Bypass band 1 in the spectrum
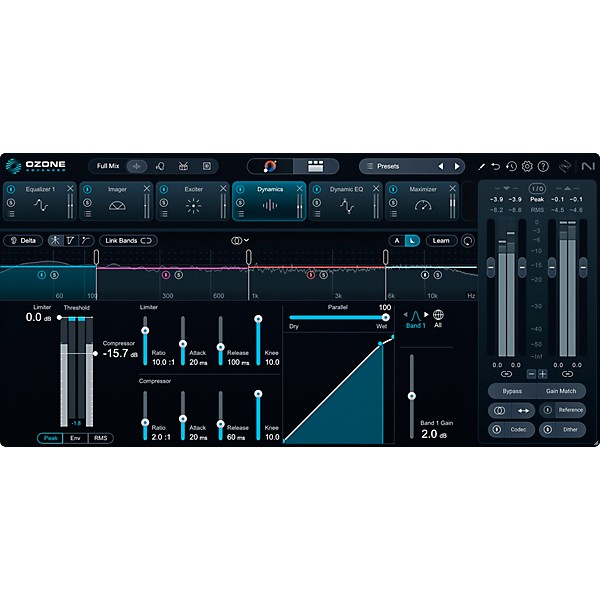The width and height of the screenshot is (600, 600). tap(42, 275)
